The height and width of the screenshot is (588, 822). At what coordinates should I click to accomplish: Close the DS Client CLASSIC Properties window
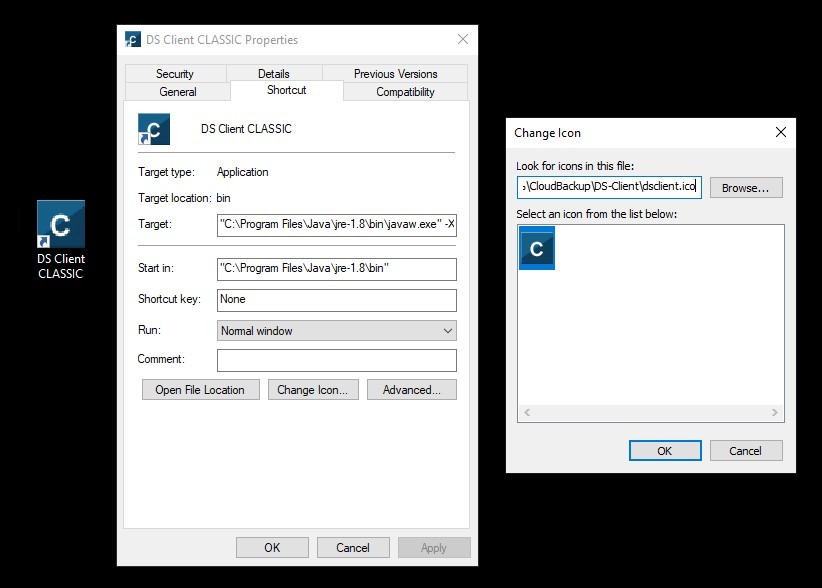[462, 40]
